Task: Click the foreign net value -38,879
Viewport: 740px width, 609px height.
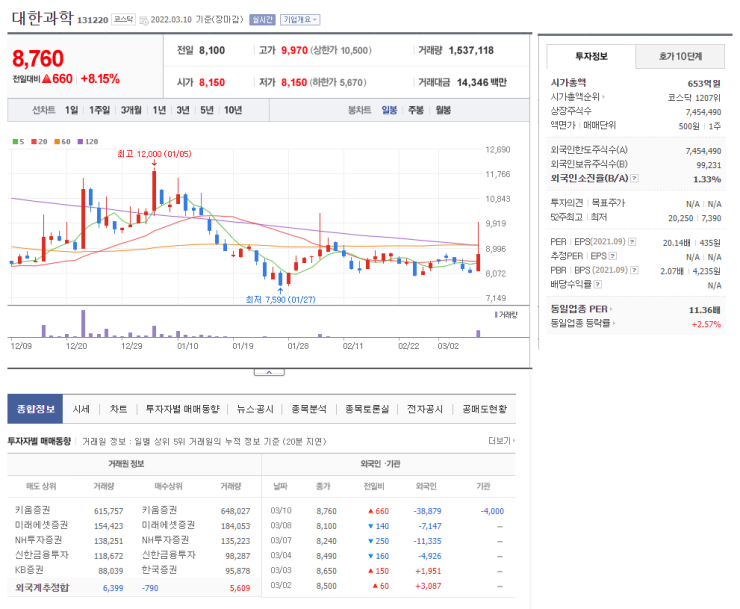Action: [428, 511]
